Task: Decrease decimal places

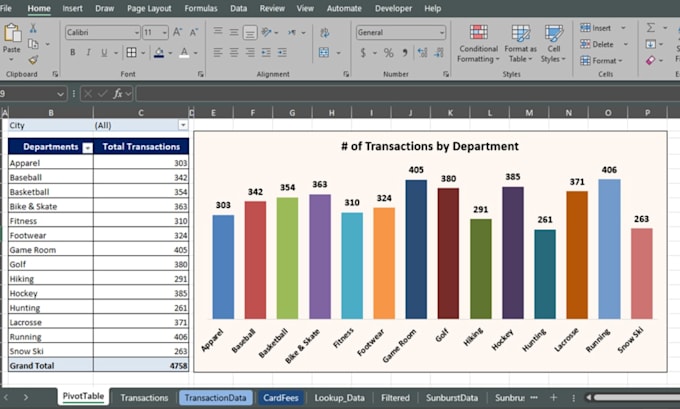Action: click(x=438, y=53)
